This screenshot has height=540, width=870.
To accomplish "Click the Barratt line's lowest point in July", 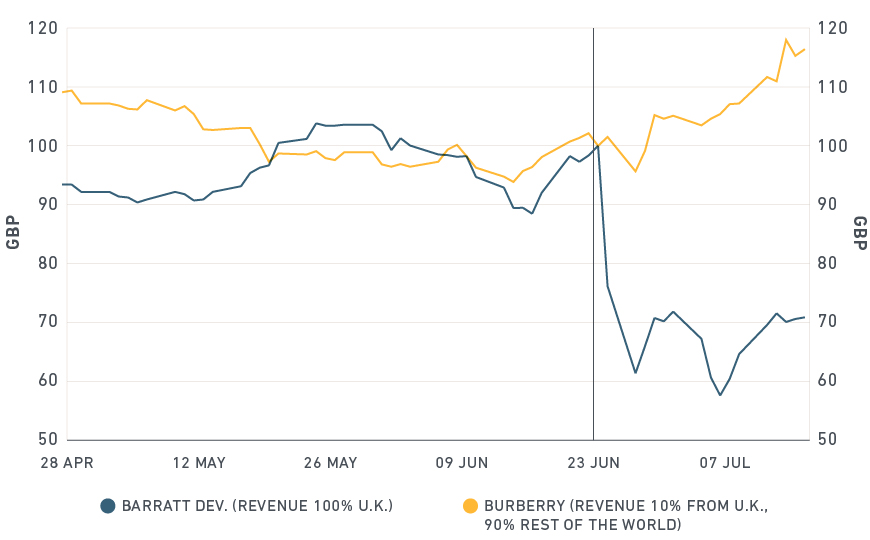I will (719, 395).
